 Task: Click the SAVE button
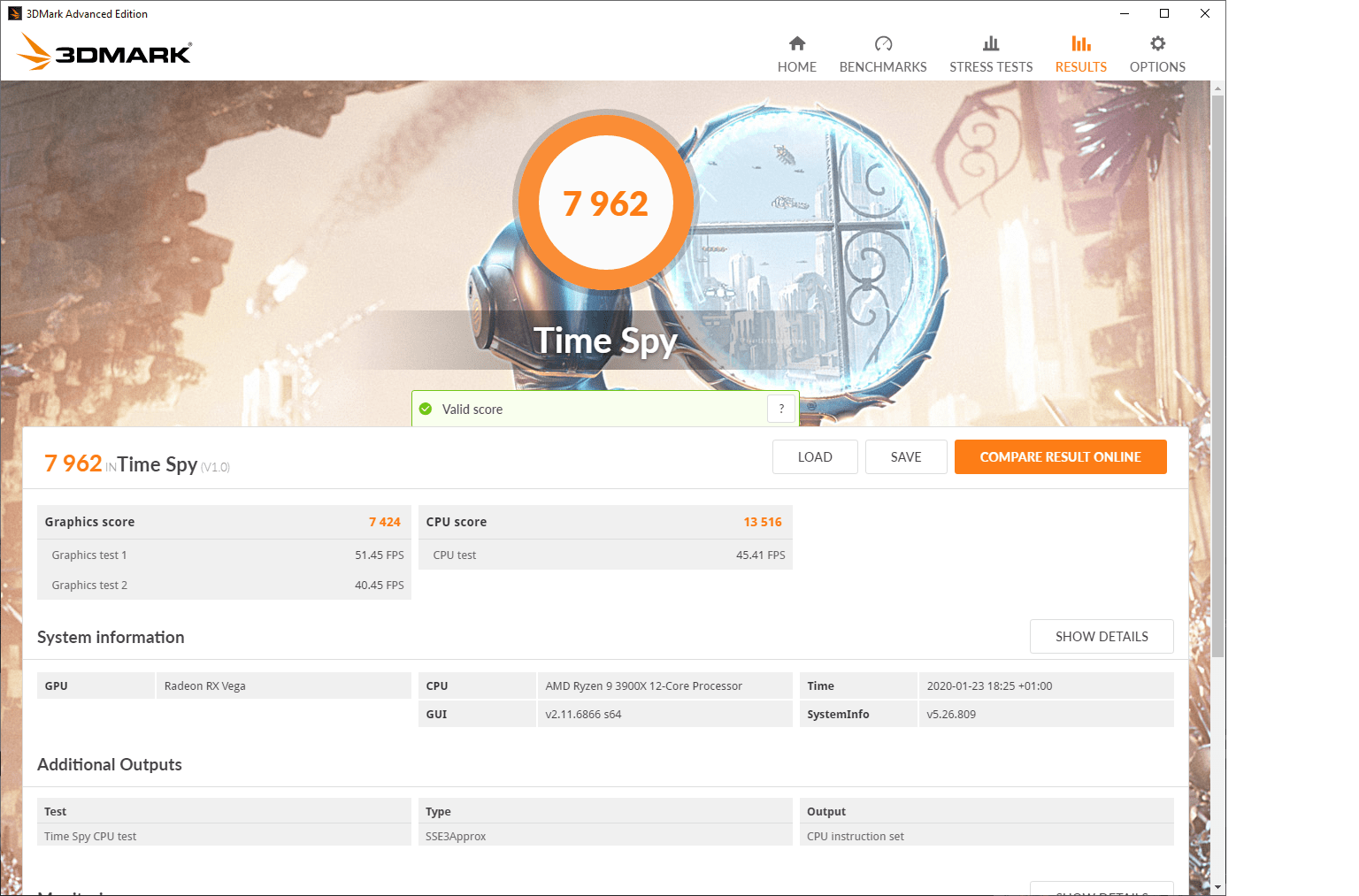click(906, 457)
